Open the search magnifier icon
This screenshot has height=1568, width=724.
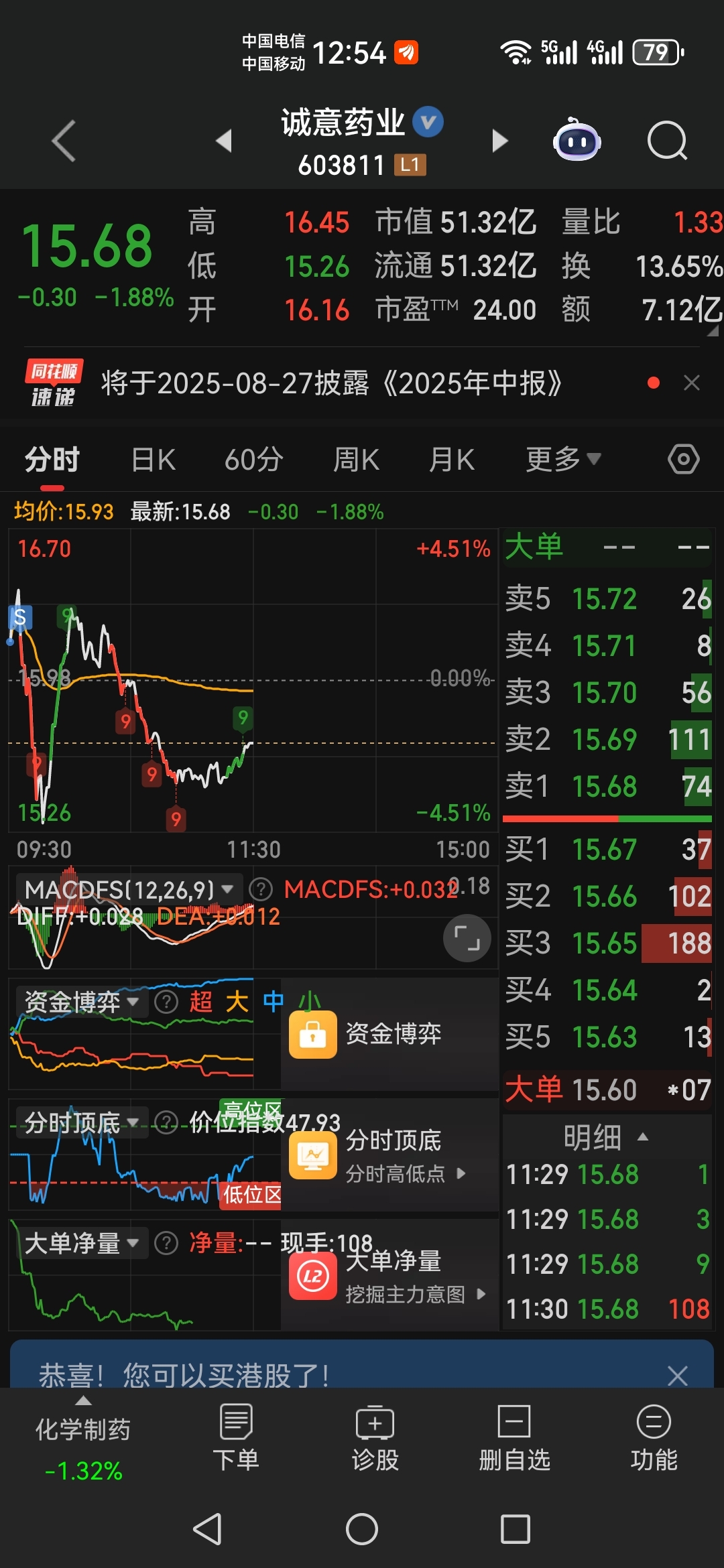click(668, 141)
